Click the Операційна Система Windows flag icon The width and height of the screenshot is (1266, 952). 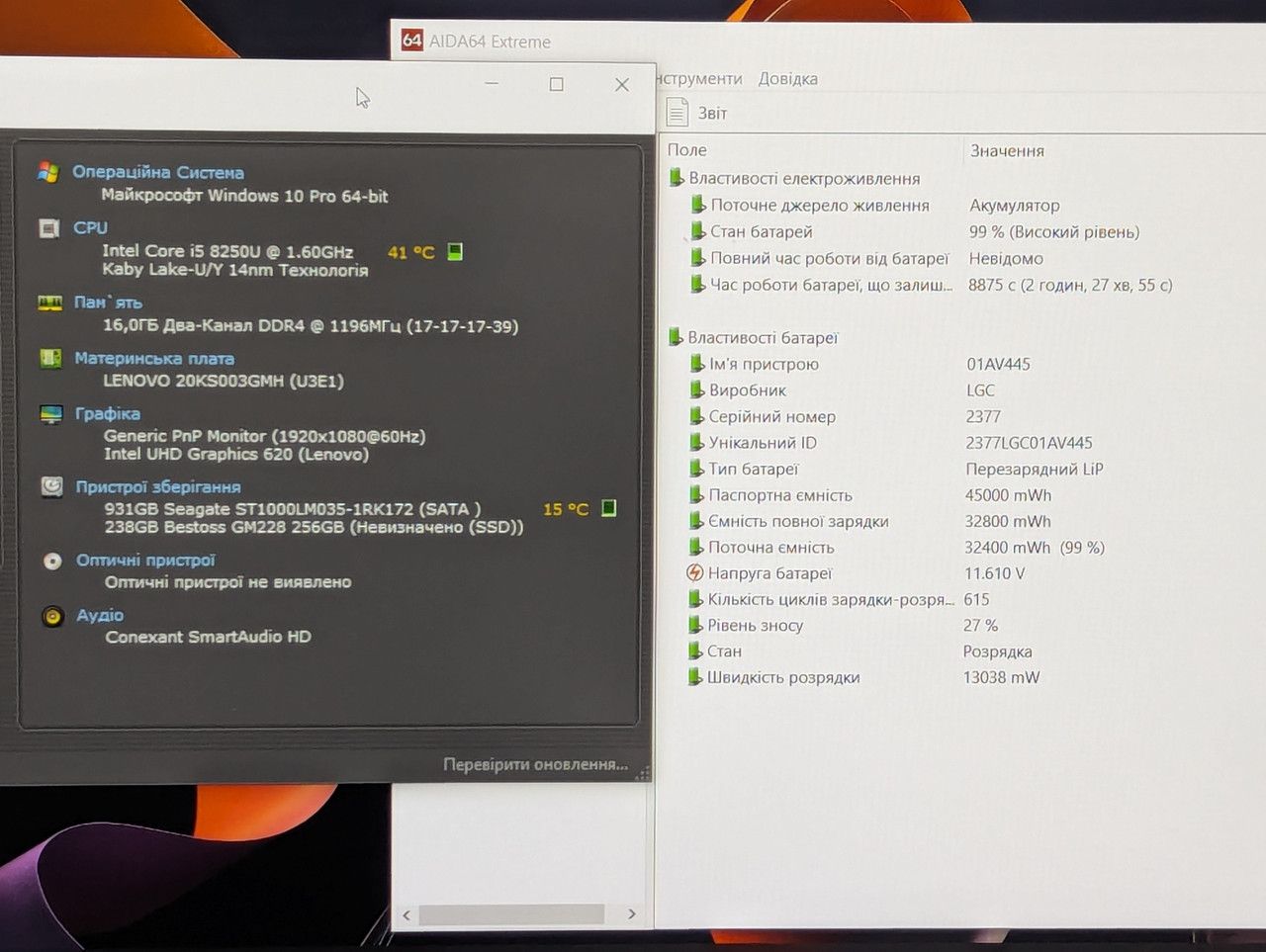pos(47,172)
